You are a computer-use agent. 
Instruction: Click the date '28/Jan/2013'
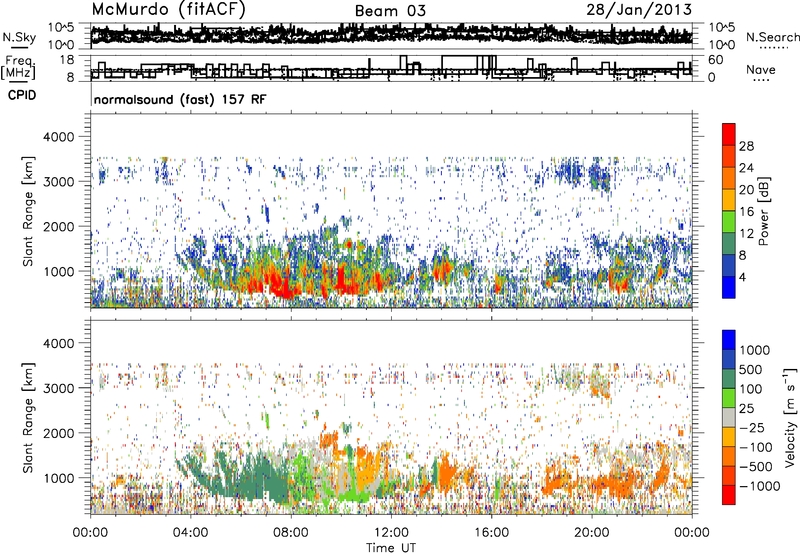(x=639, y=10)
